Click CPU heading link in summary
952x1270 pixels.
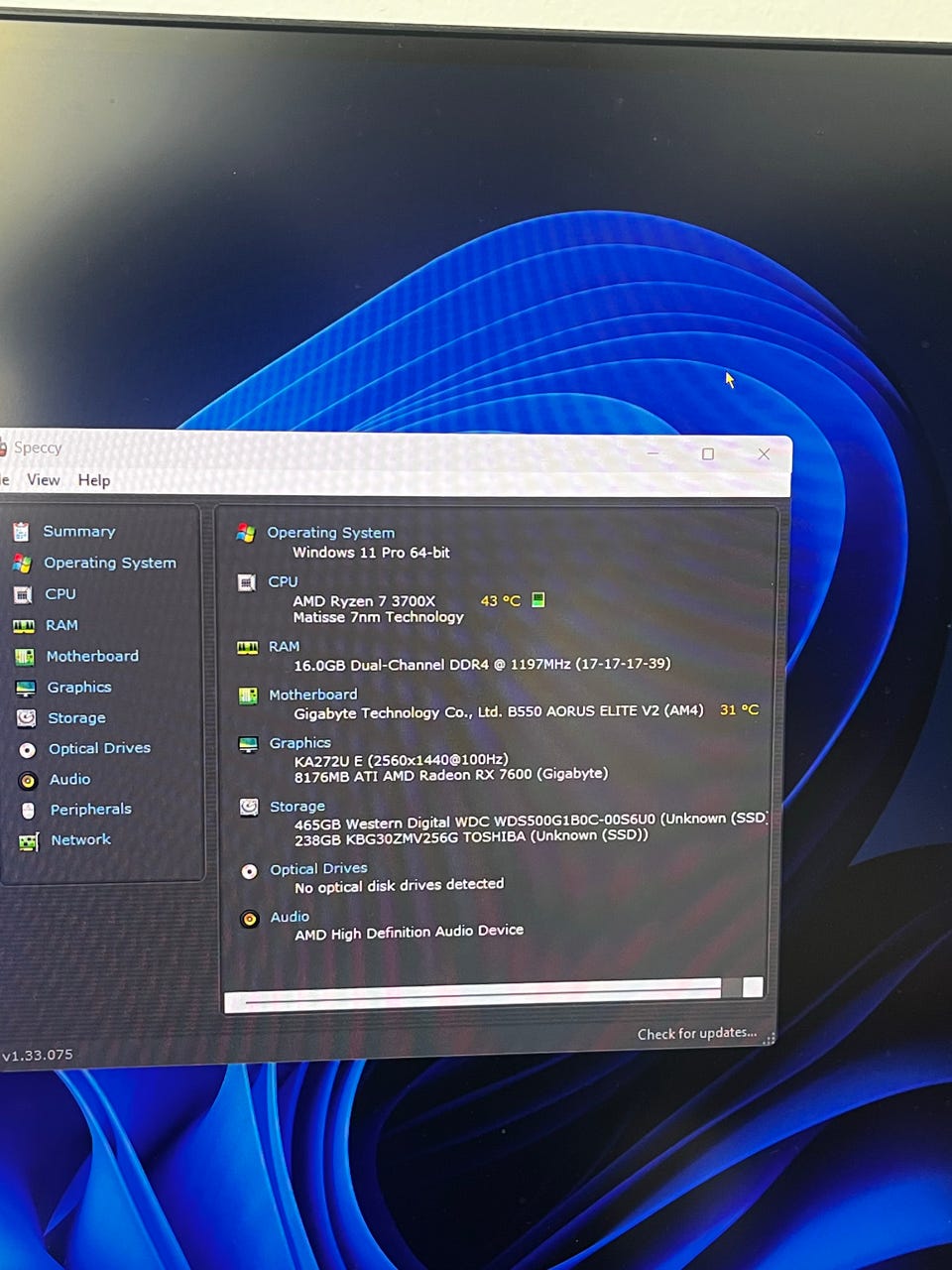(x=283, y=581)
